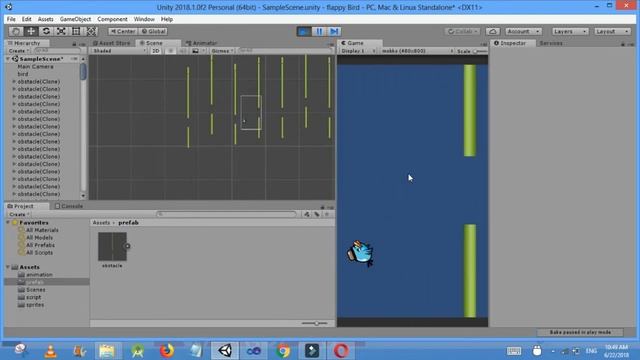
Task: Click the Project search field
Action: coord(227,214)
